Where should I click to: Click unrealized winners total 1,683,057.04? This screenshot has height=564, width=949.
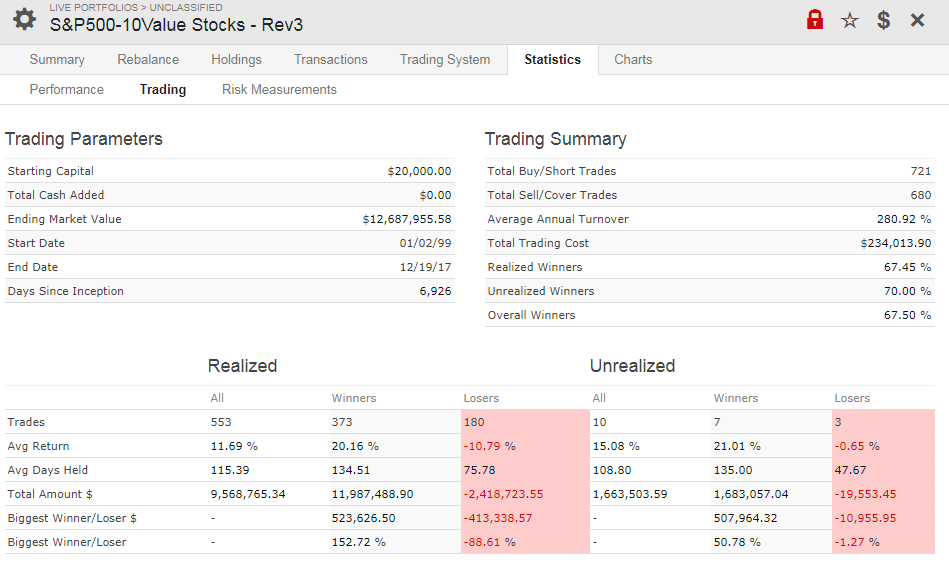pyautogui.click(x=751, y=494)
